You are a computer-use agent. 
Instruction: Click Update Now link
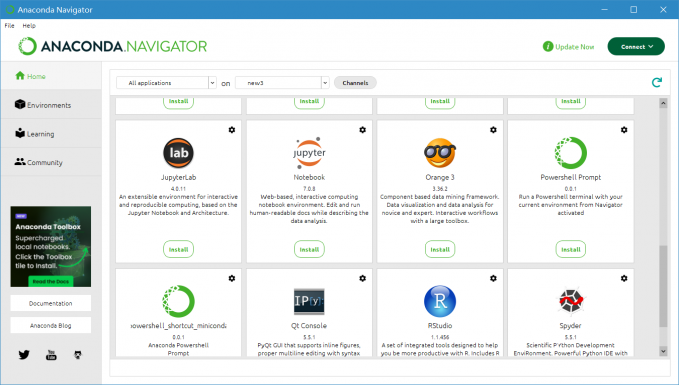[575, 47]
